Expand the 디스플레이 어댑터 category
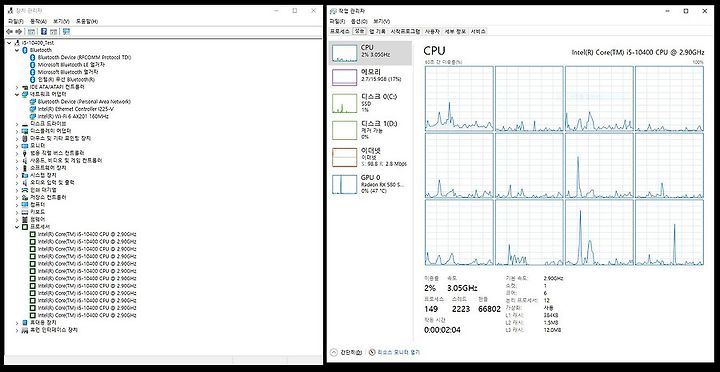 (x=17, y=131)
